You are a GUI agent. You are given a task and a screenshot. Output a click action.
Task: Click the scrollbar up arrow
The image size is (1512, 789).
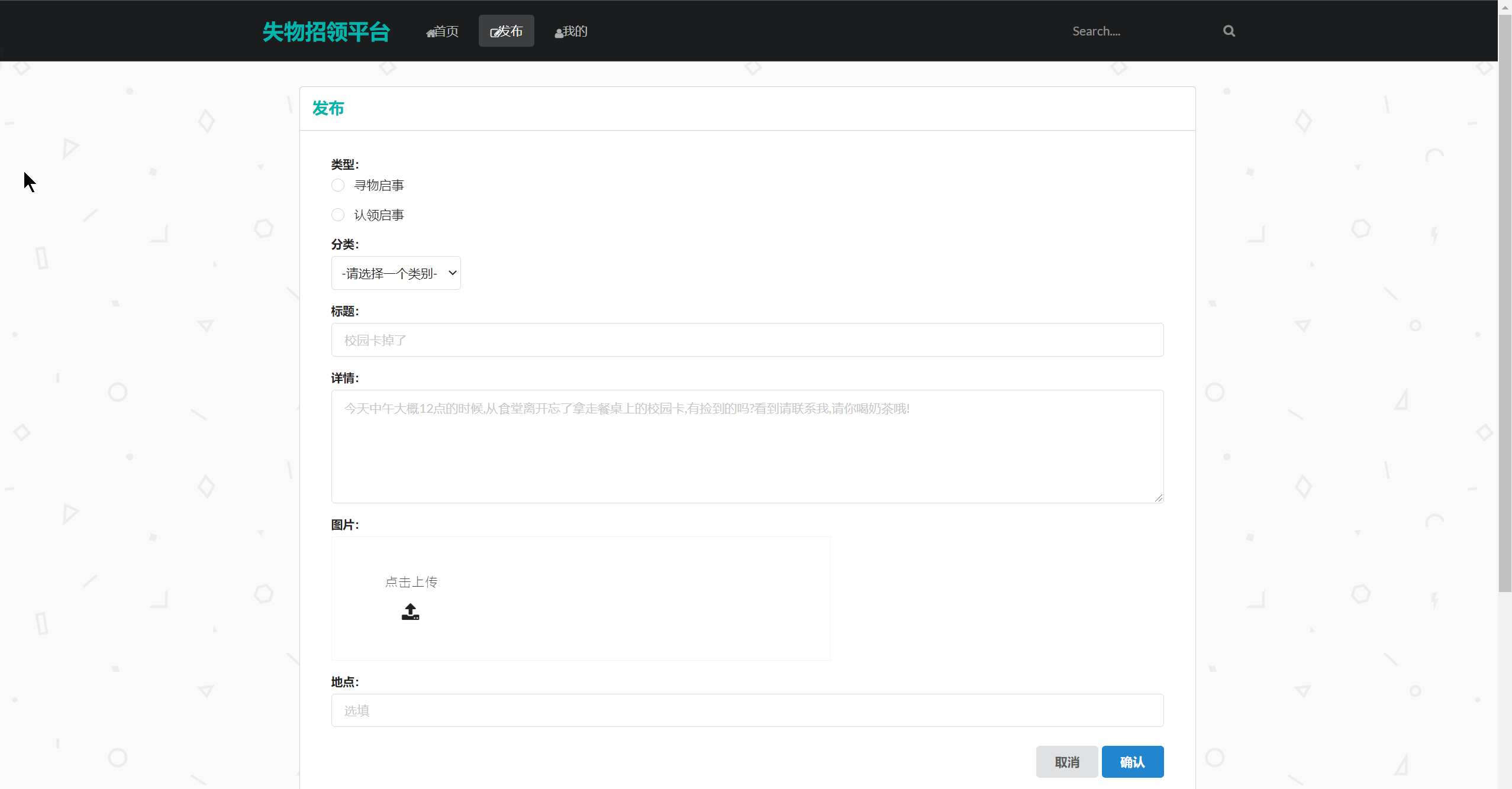coord(1505,7)
